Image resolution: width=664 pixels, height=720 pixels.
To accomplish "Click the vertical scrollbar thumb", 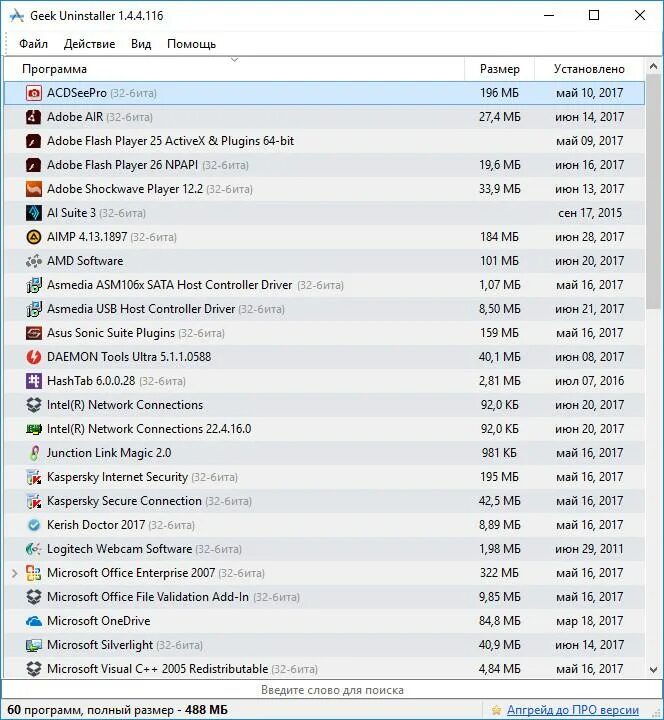I will (x=653, y=193).
